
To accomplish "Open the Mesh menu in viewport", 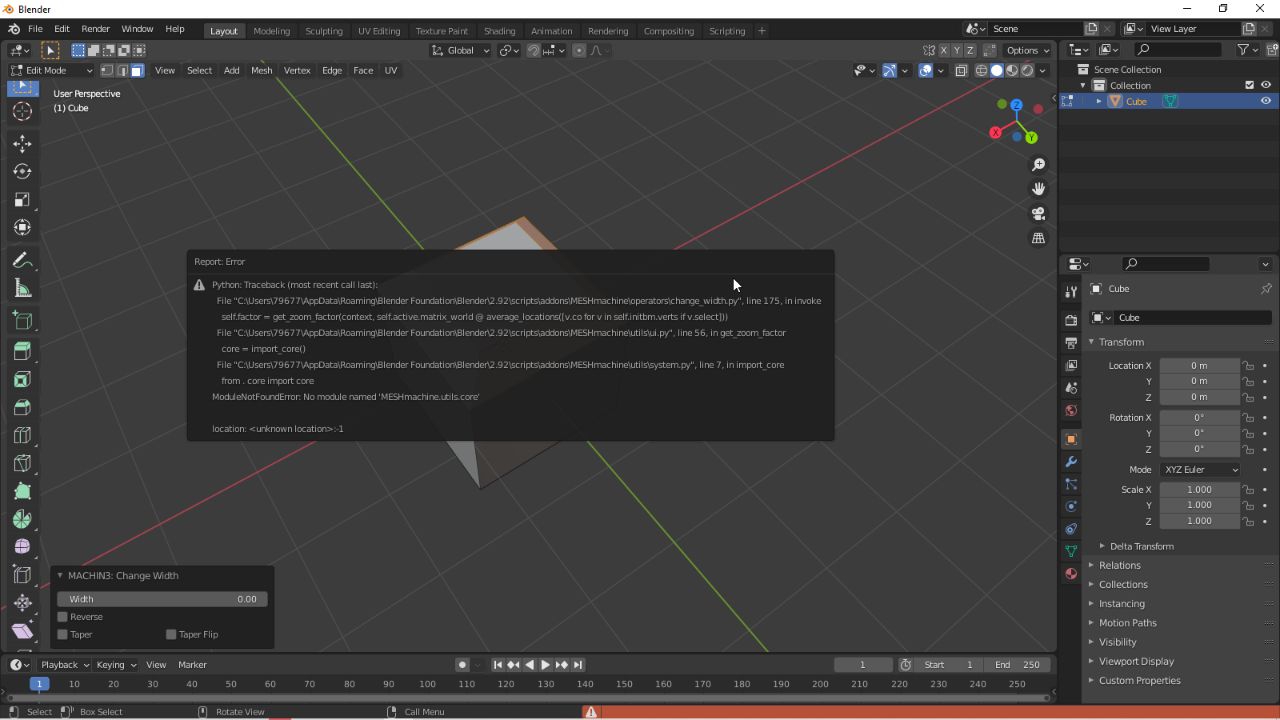I will click(x=261, y=70).
